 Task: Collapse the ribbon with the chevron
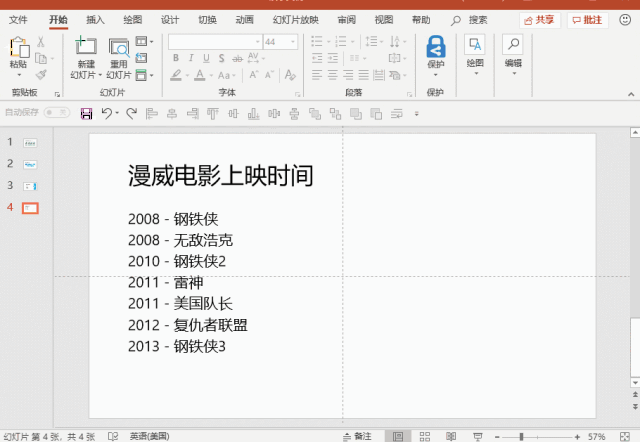[x=631, y=94]
